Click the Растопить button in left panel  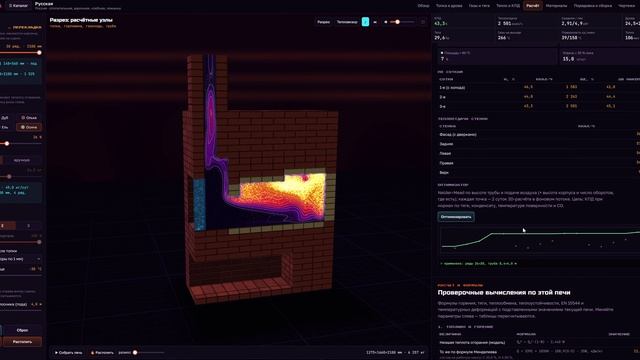(22, 342)
